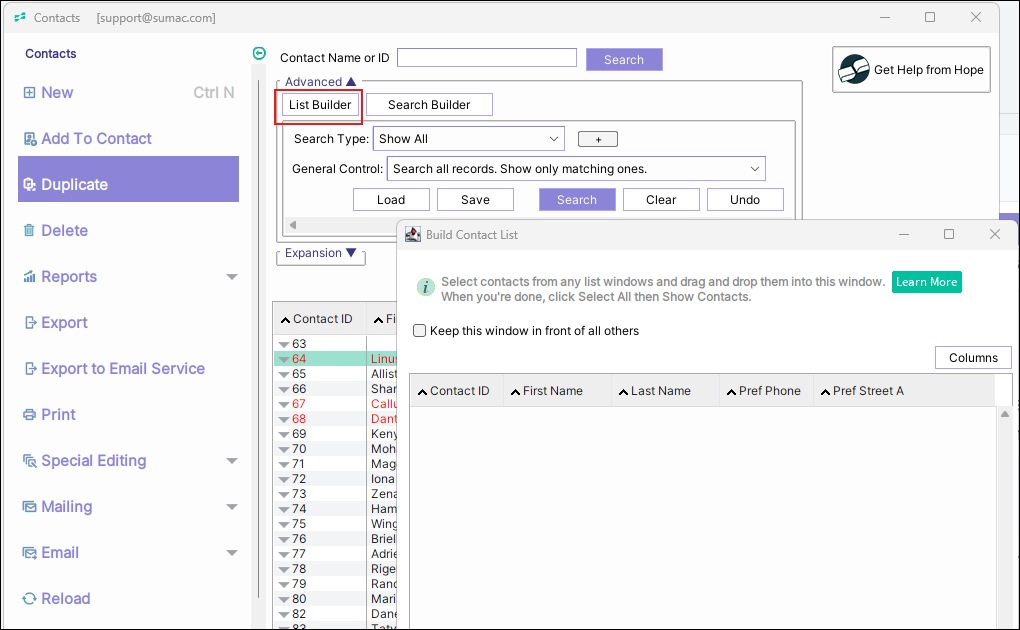Open the List Builder tab

pyautogui.click(x=319, y=105)
